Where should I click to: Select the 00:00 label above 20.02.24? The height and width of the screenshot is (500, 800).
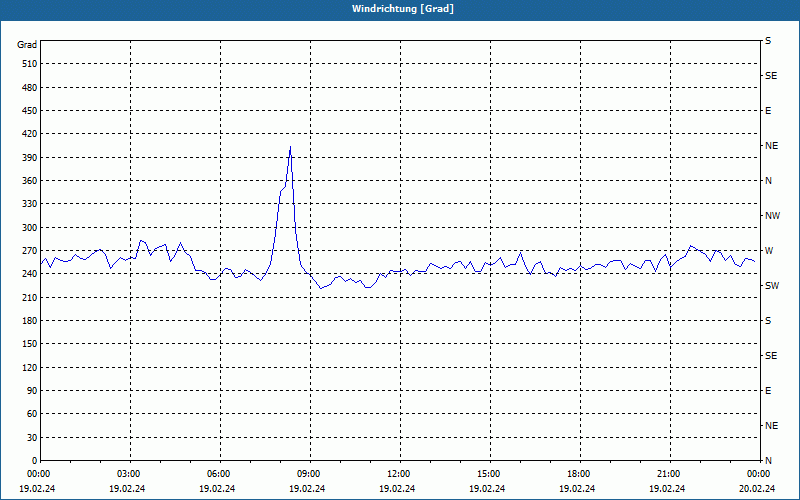759,473
